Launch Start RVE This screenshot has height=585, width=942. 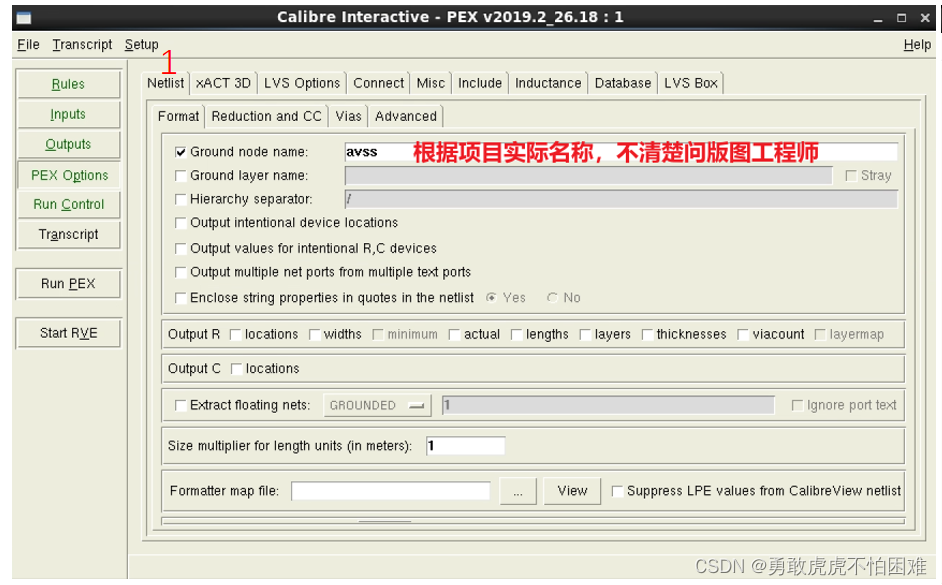pos(68,333)
